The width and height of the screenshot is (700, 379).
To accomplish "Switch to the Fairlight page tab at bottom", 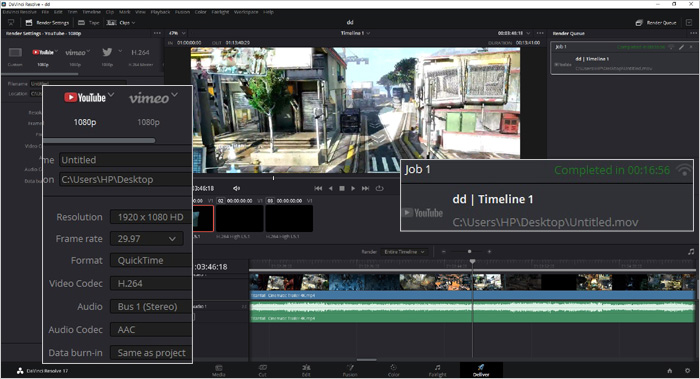I will tap(438, 371).
